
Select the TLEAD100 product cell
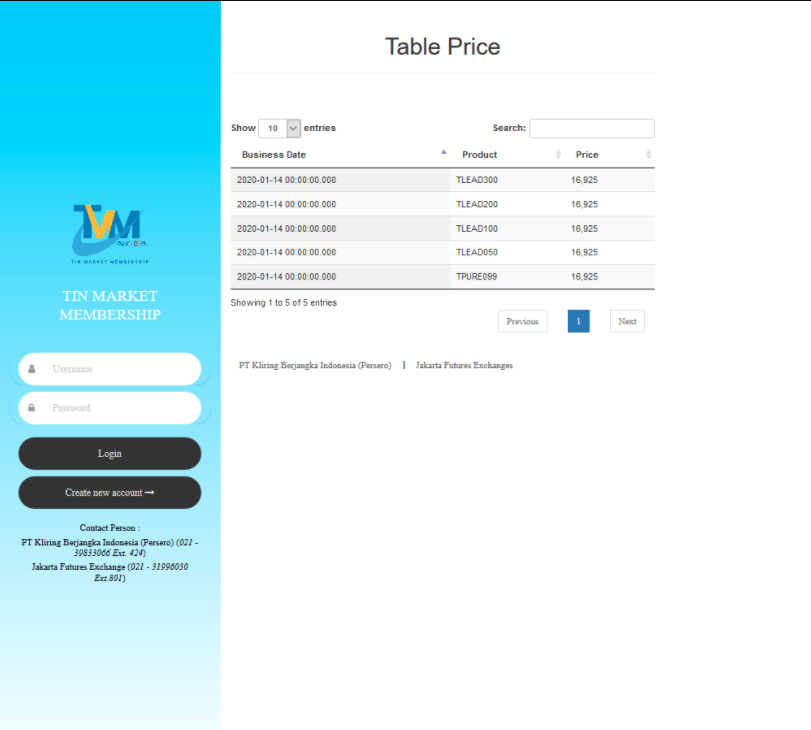(506, 229)
